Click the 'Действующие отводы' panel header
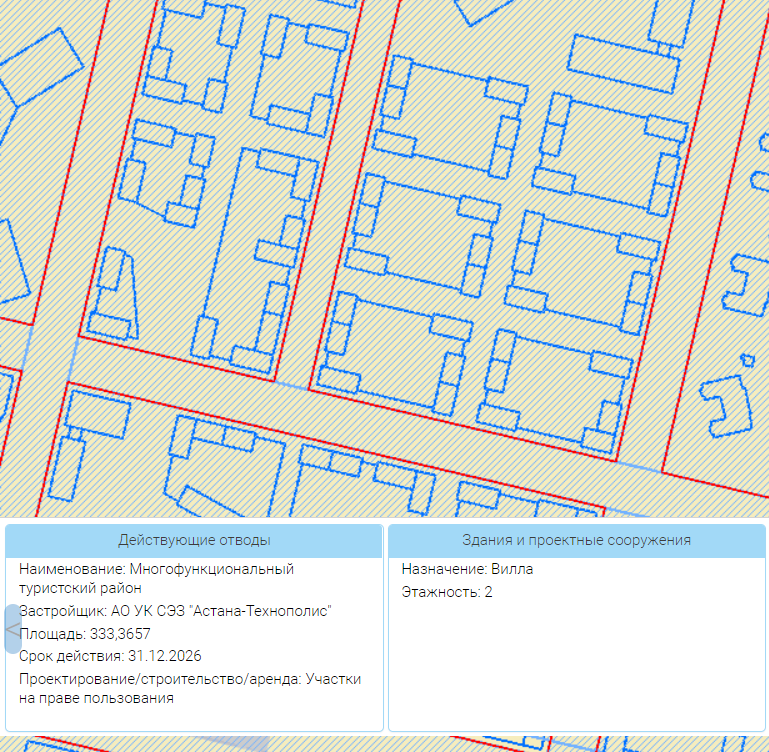The height and width of the screenshot is (752, 769). point(194,540)
